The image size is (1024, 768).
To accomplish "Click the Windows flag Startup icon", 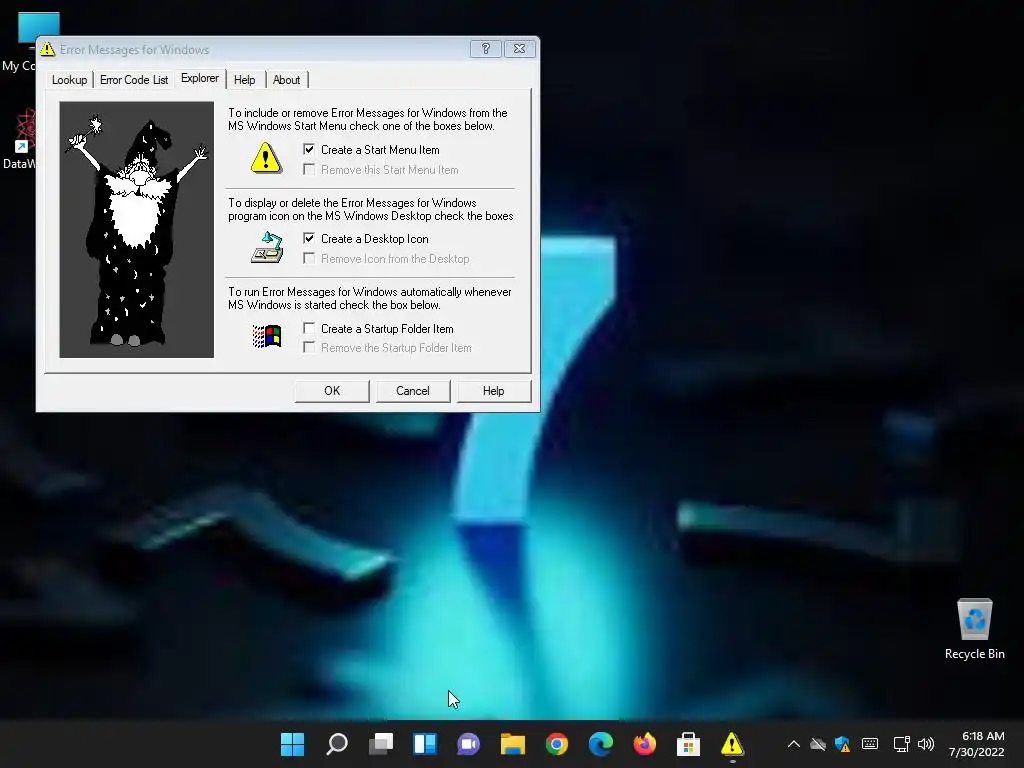I will (x=266, y=336).
